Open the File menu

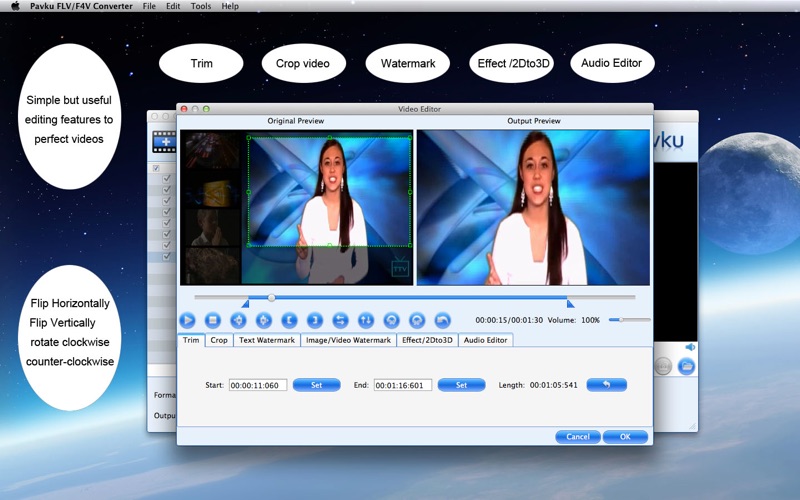click(x=149, y=6)
